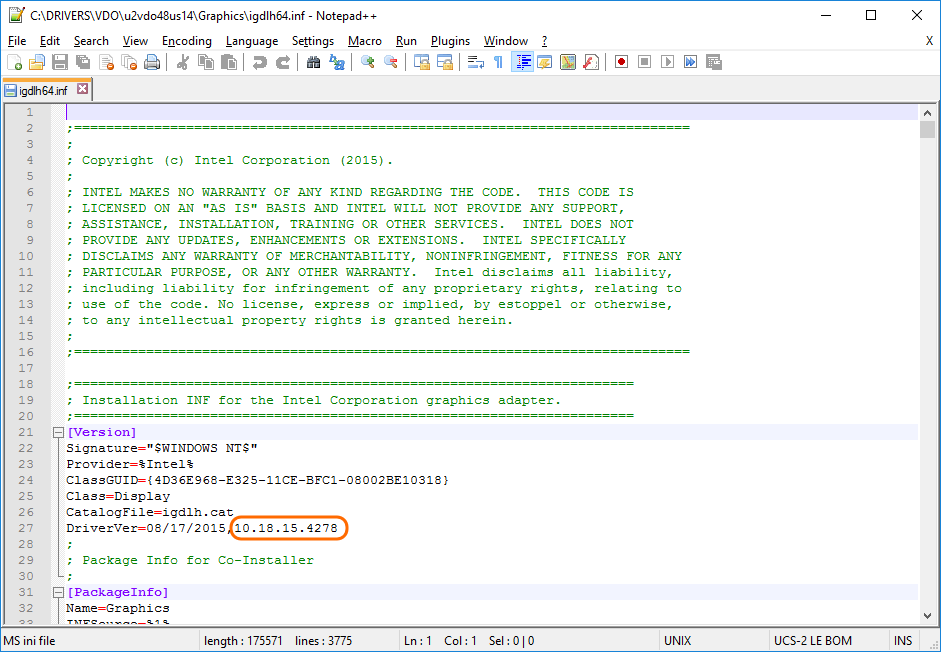Click the Find binoculars icon
The image size is (941, 652).
coord(313,62)
